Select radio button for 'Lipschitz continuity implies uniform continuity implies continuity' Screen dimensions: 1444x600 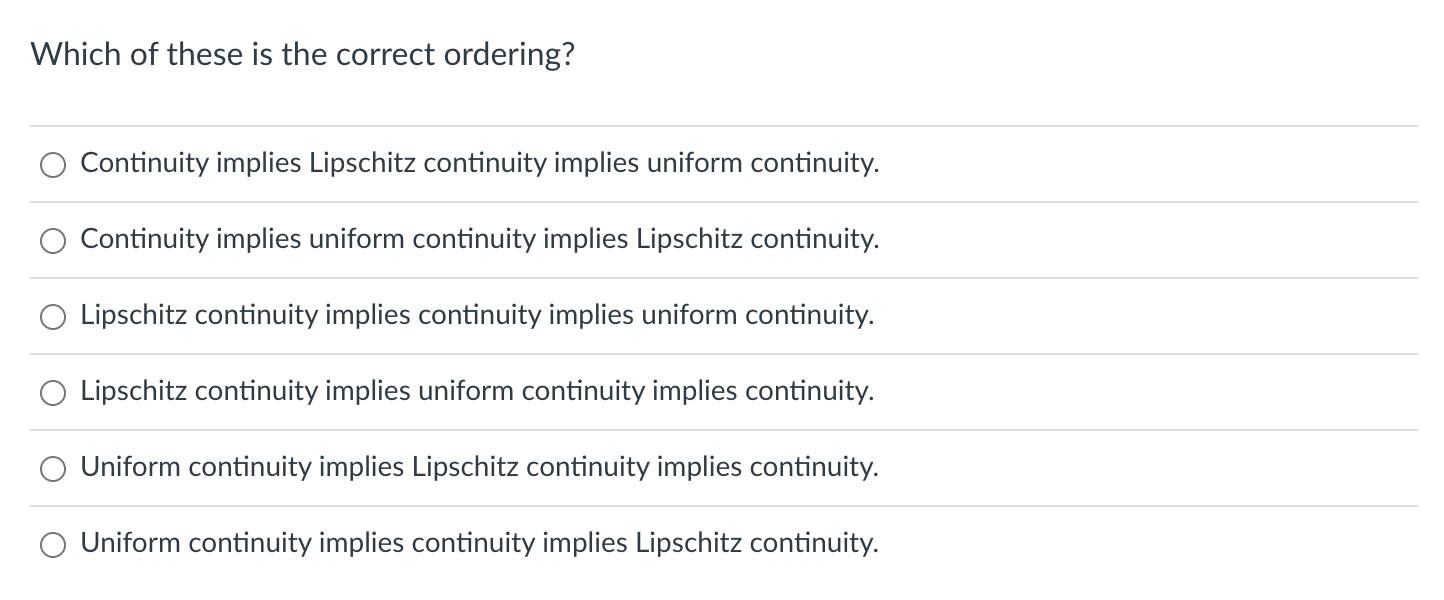53,392
